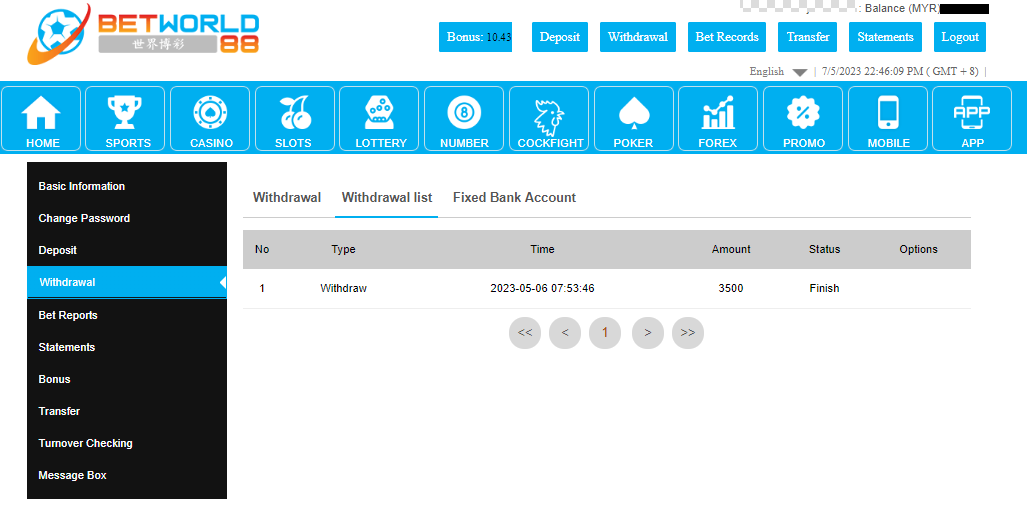
Task: Open the Home house icon
Action: [x=42, y=113]
